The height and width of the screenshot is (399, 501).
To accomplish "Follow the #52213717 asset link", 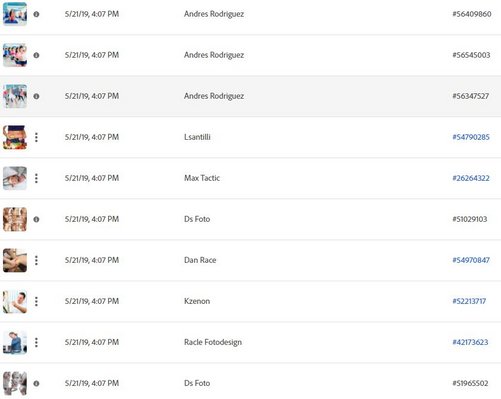I will pos(469,301).
